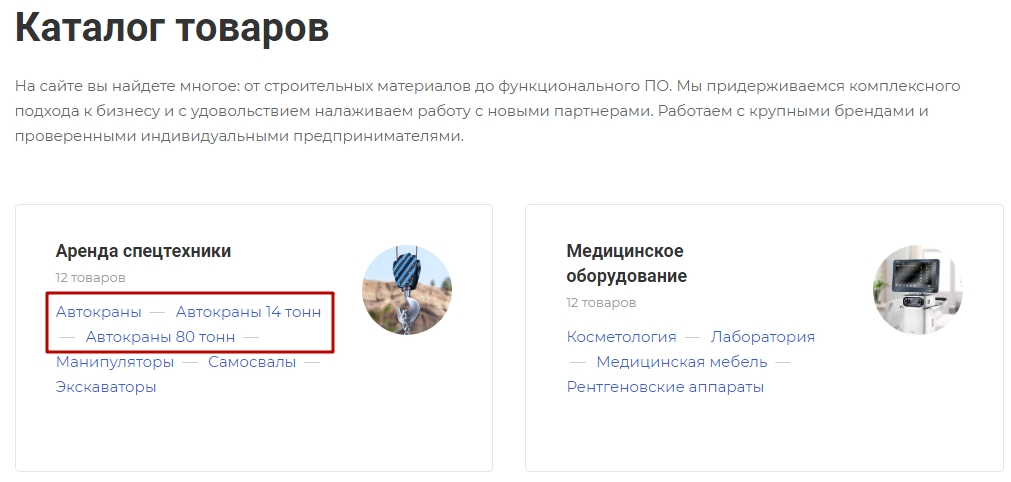Screen dimensions: 1011x482
Task: Open the Аренда спецтехники category heading
Action: point(143,251)
